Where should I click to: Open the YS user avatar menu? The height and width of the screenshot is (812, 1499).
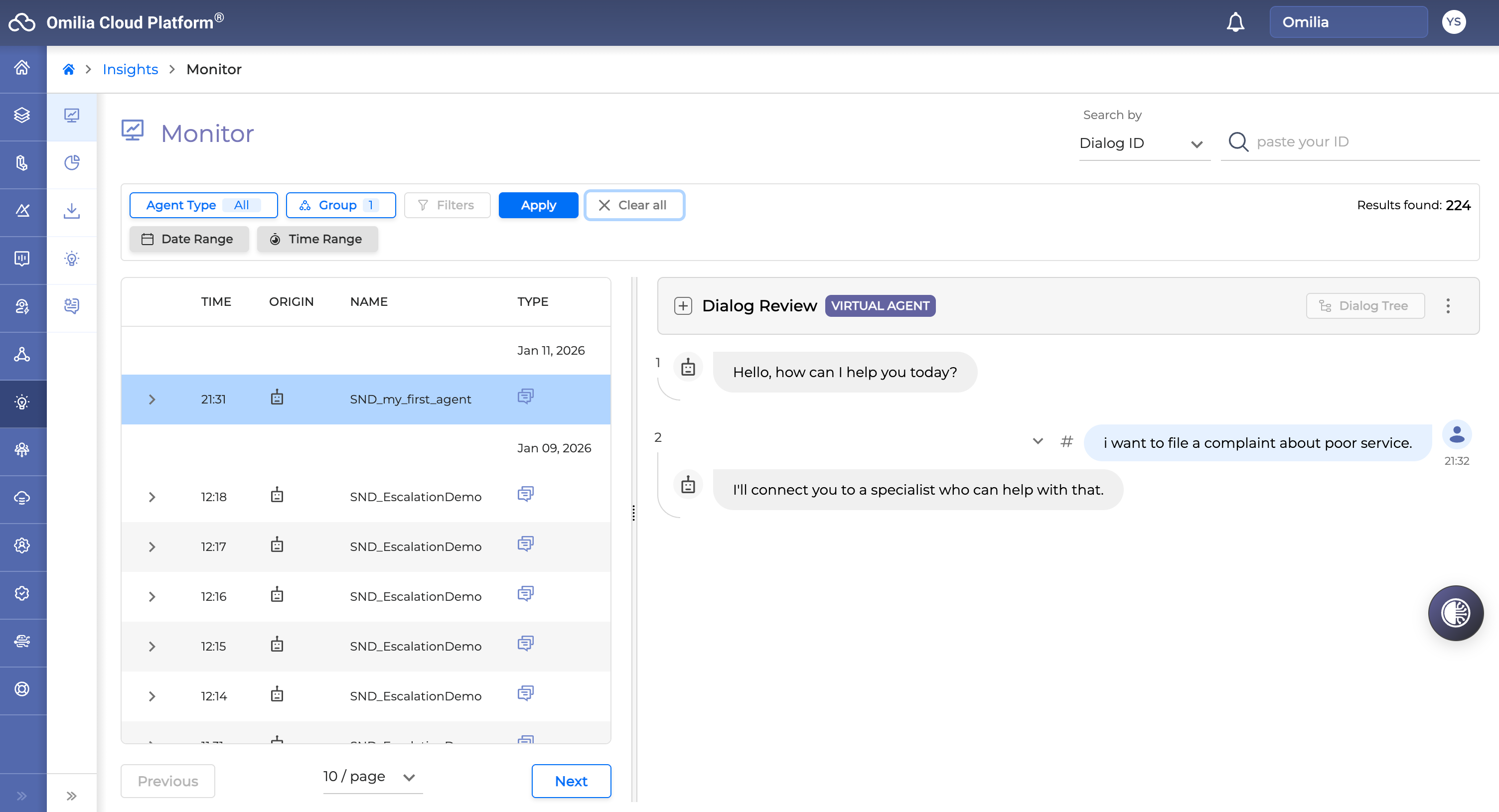[x=1453, y=22]
